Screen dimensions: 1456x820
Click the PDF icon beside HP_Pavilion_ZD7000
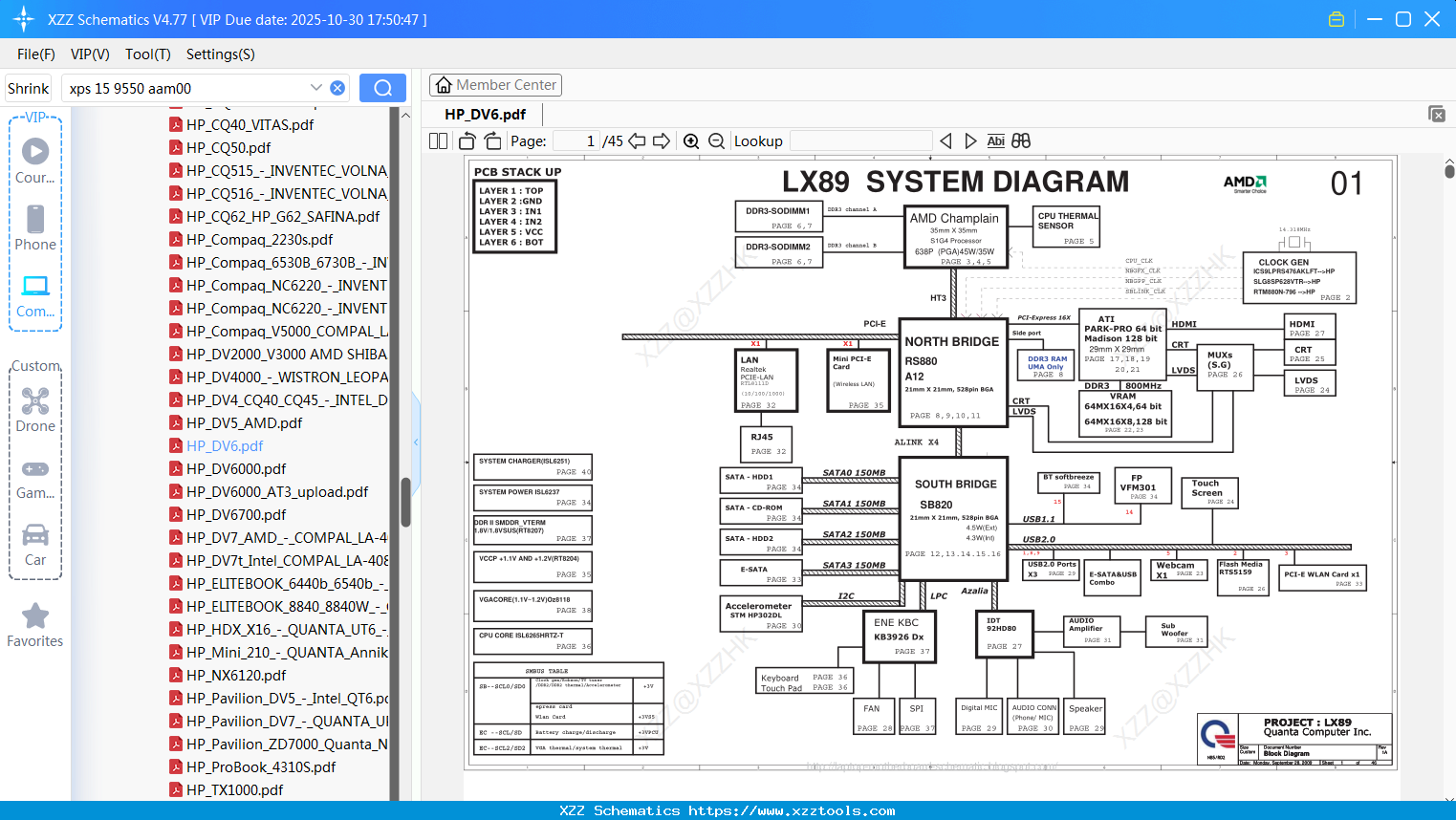coord(176,744)
